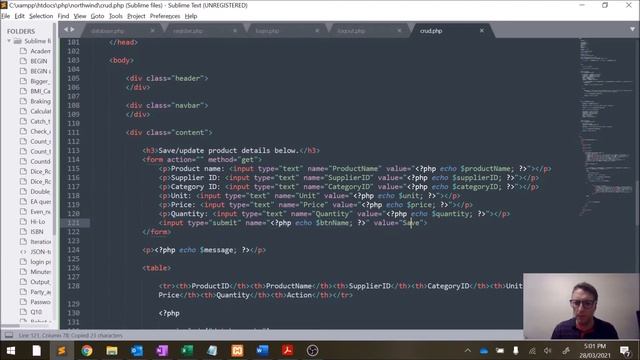This screenshot has width=640, height=360.
Task: Open the Tools menu
Action: 116,16
